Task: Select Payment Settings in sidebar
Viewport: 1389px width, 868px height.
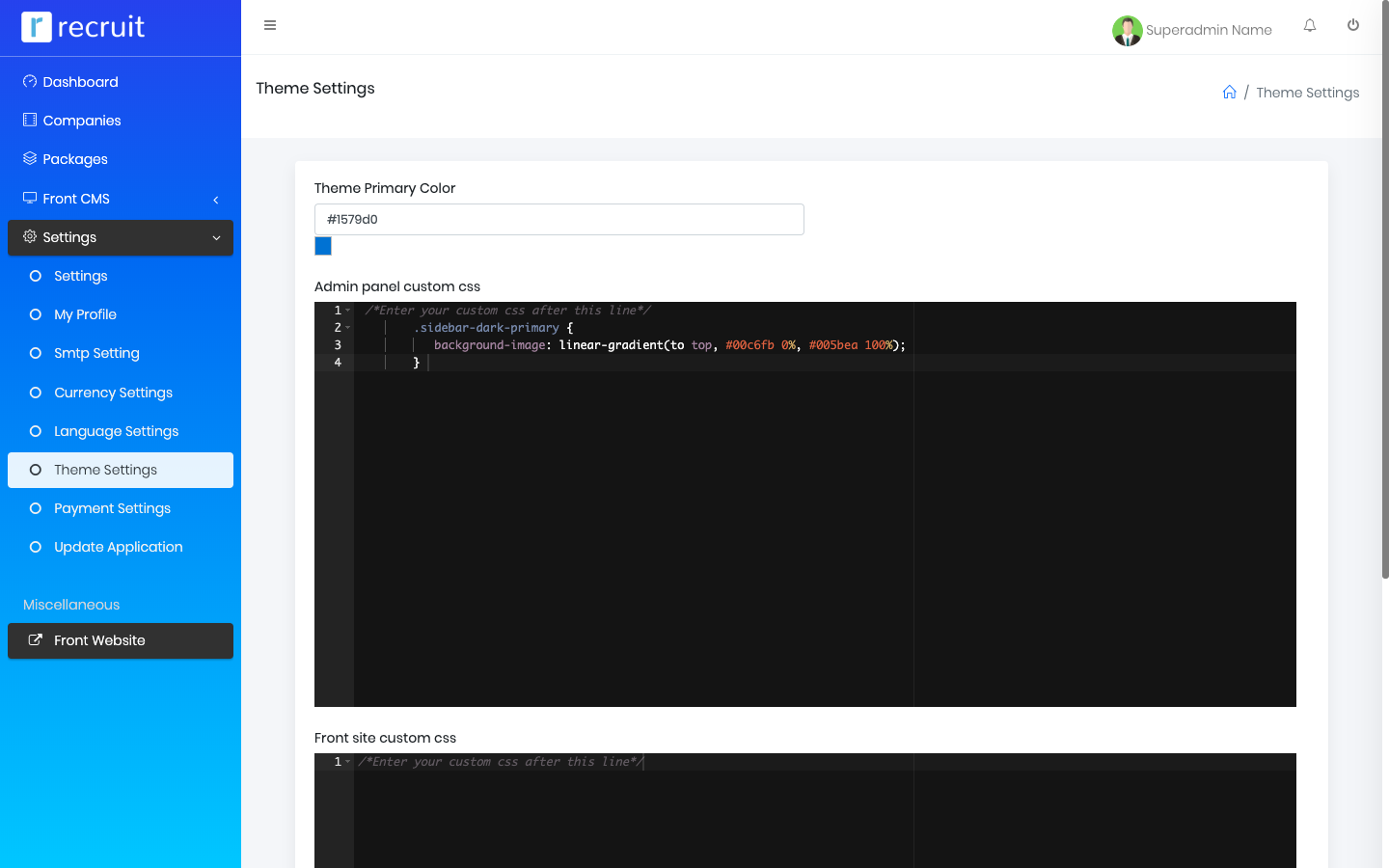Action: pyautogui.click(x=112, y=508)
